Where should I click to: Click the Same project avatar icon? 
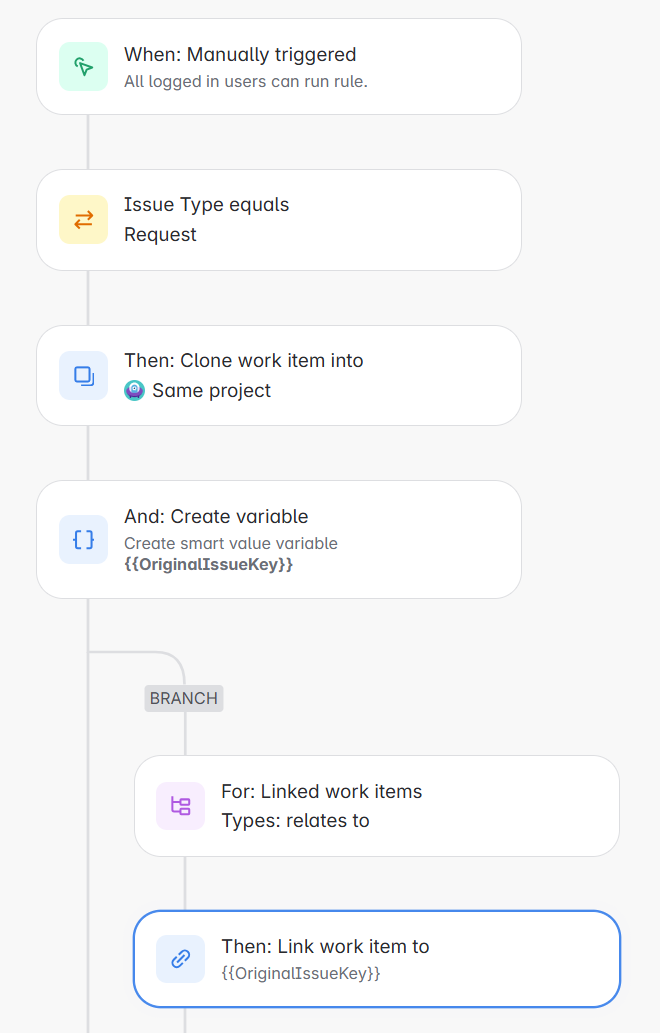[133, 391]
